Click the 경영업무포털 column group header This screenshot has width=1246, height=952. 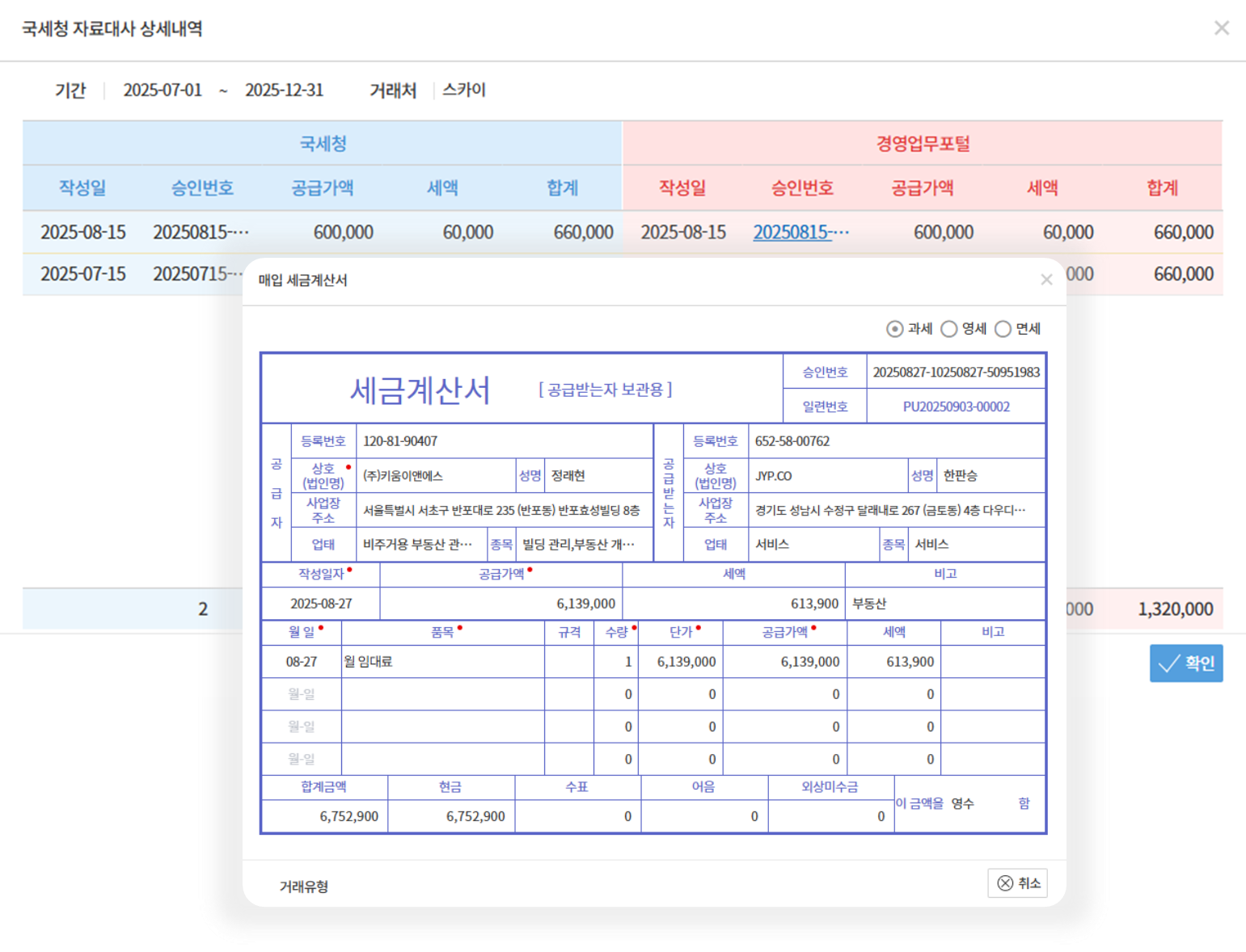[923, 144]
